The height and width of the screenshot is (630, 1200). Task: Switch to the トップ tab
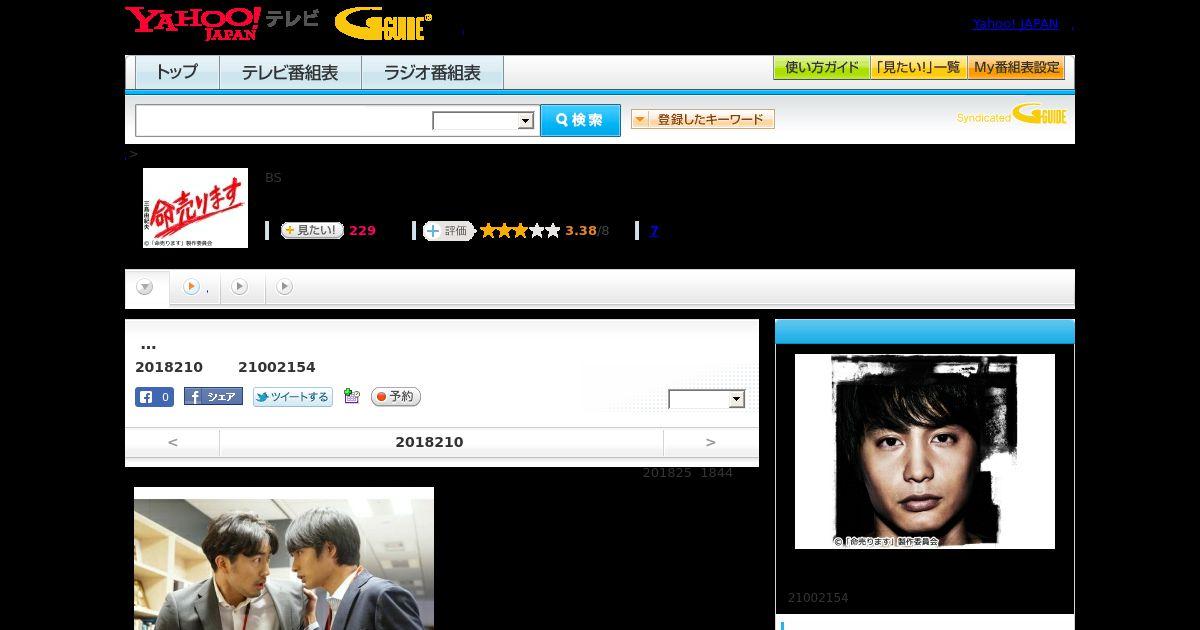click(177, 72)
